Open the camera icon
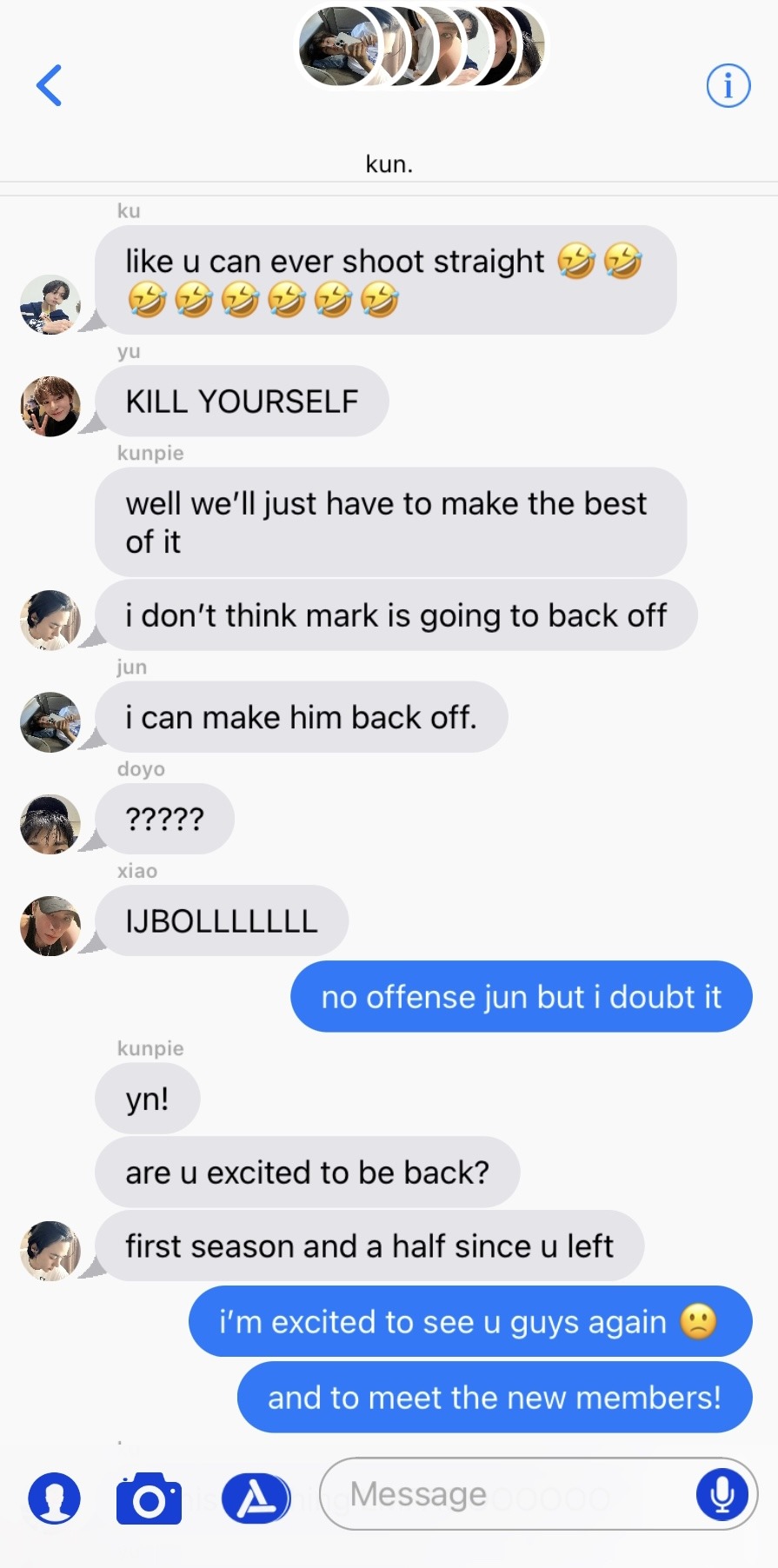The image size is (778, 1568). [149, 1498]
